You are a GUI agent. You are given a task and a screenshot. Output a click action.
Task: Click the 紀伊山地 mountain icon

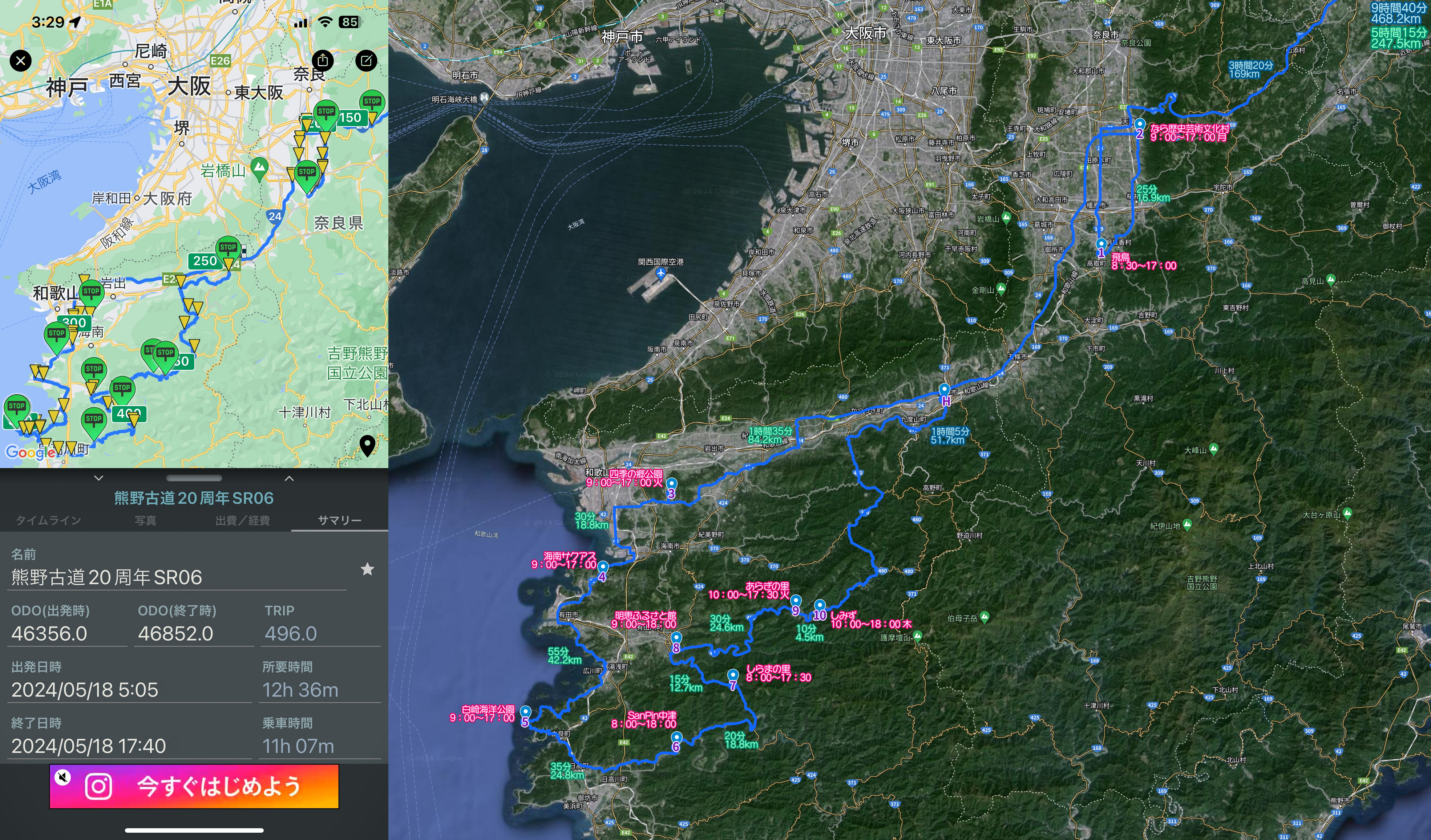tap(1187, 525)
